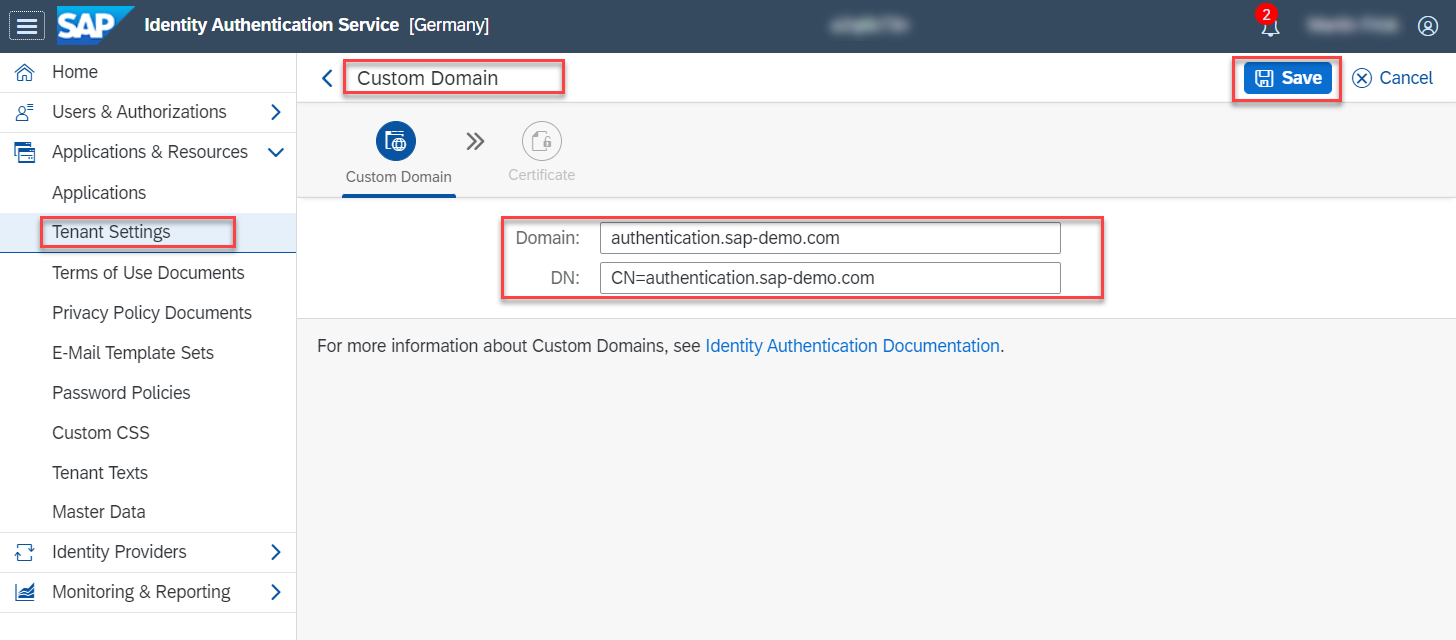Collapse Applications & Resources section
Screen dimensions: 1456x640
point(276,152)
